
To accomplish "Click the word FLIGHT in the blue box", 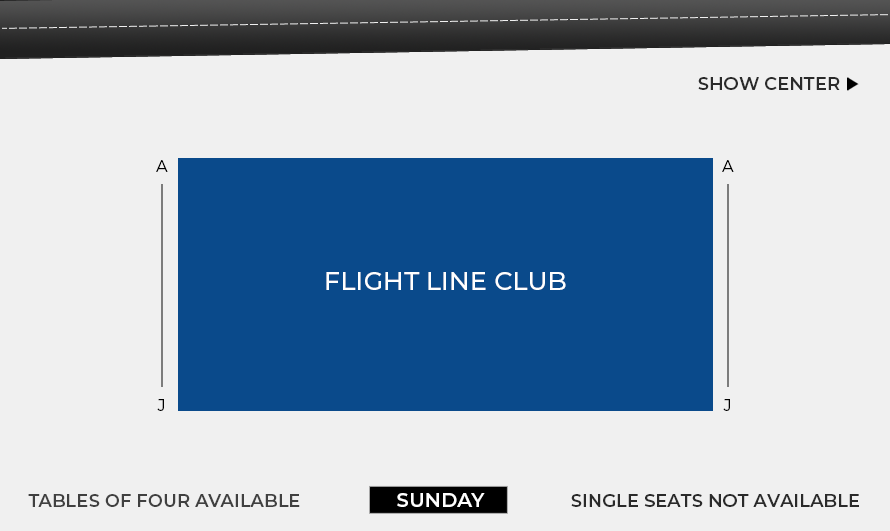I will click(372, 281).
